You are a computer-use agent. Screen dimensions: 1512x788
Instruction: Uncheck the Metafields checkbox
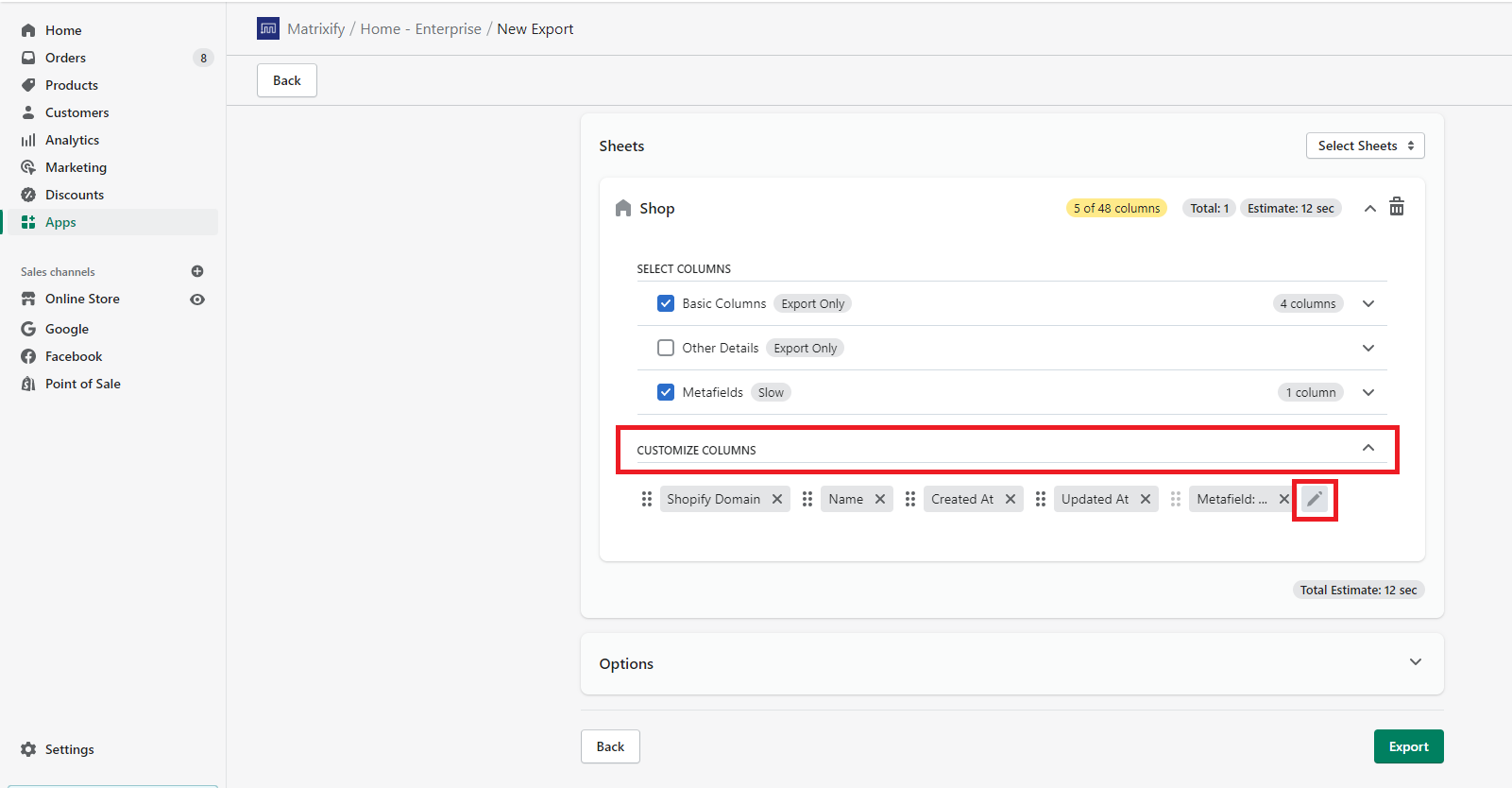(666, 392)
